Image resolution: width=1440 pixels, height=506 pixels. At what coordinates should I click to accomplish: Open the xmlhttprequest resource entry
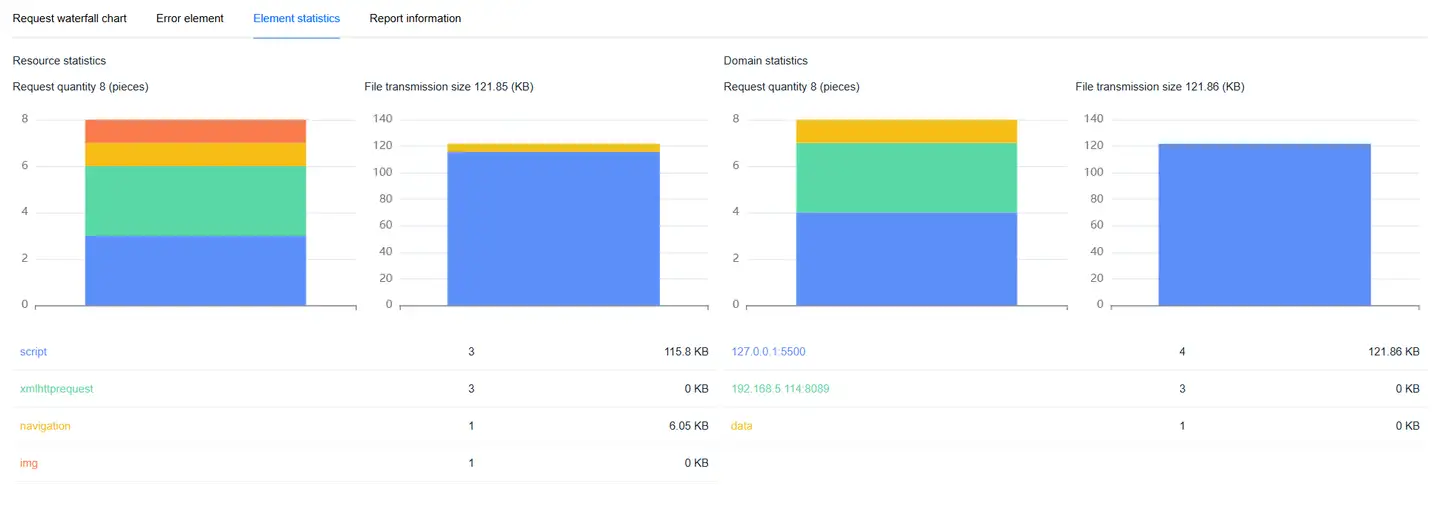click(56, 389)
